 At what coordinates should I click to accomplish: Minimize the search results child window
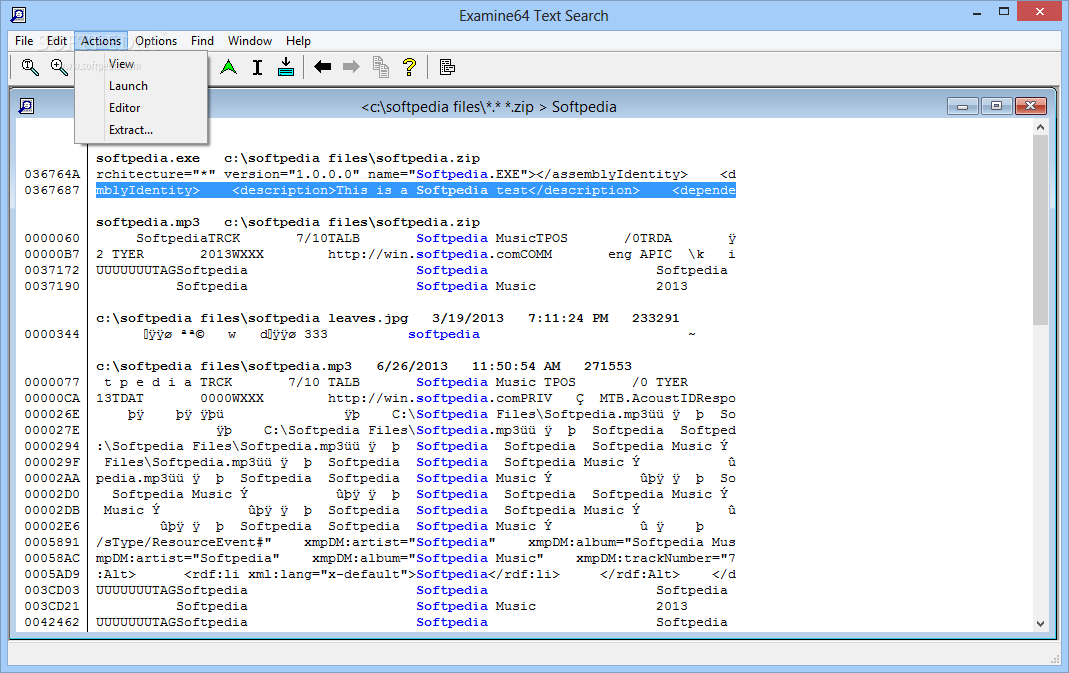(x=963, y=106)
